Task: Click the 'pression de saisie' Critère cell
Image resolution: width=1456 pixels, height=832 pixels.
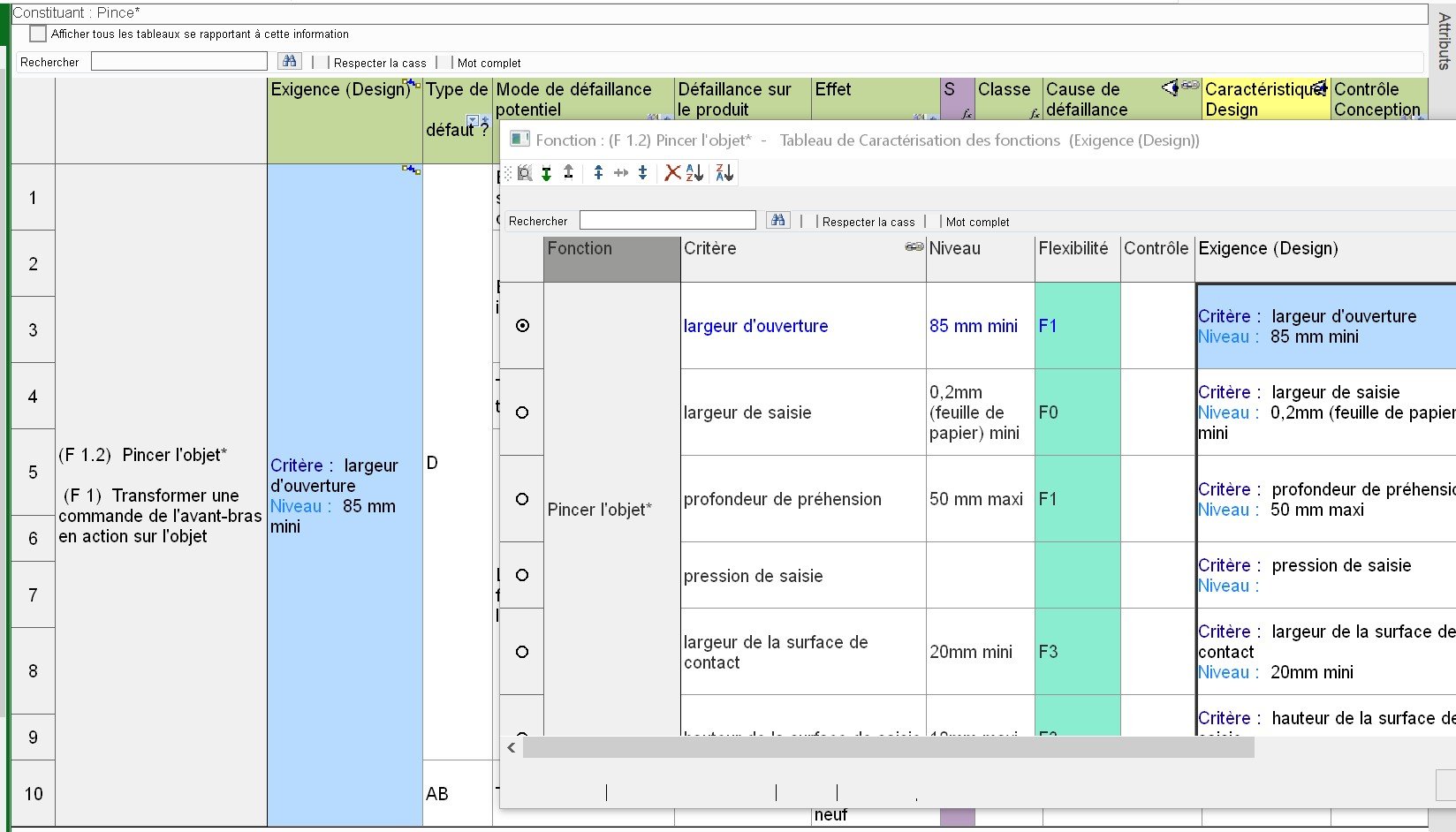Action: pos(803,575)
